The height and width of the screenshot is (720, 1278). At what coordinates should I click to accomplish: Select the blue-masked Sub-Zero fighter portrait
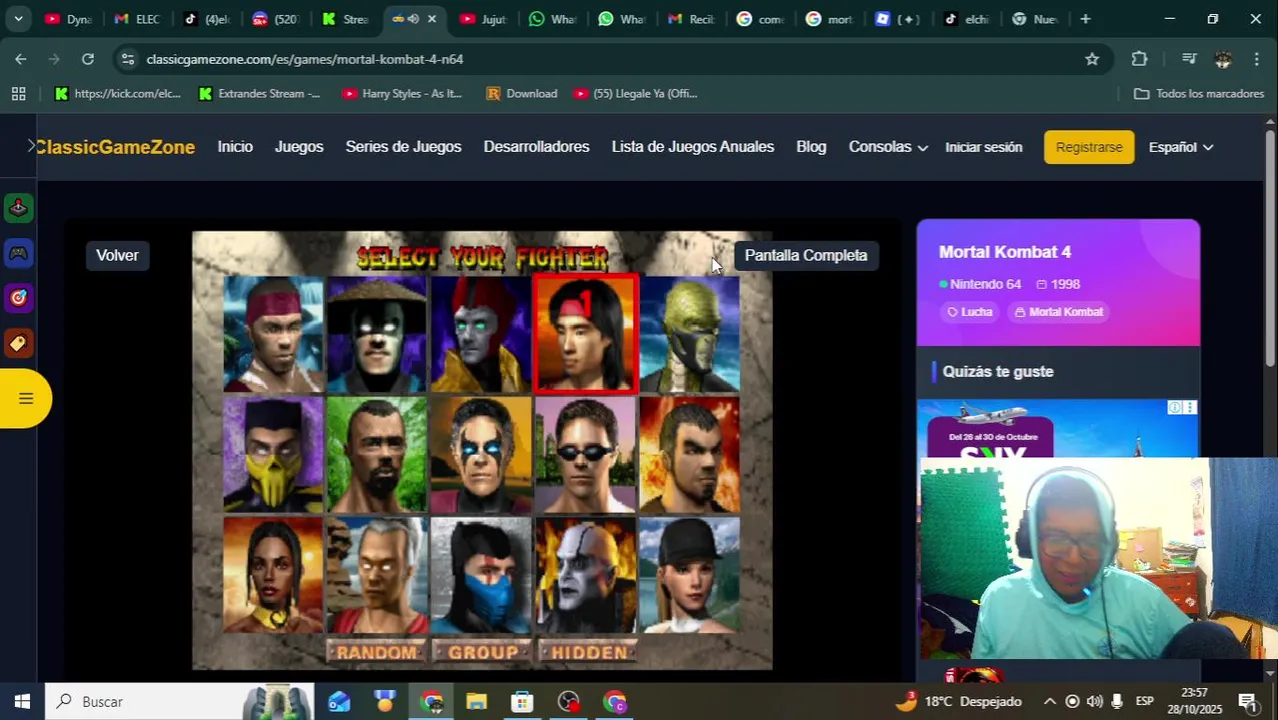click(481, 574)
